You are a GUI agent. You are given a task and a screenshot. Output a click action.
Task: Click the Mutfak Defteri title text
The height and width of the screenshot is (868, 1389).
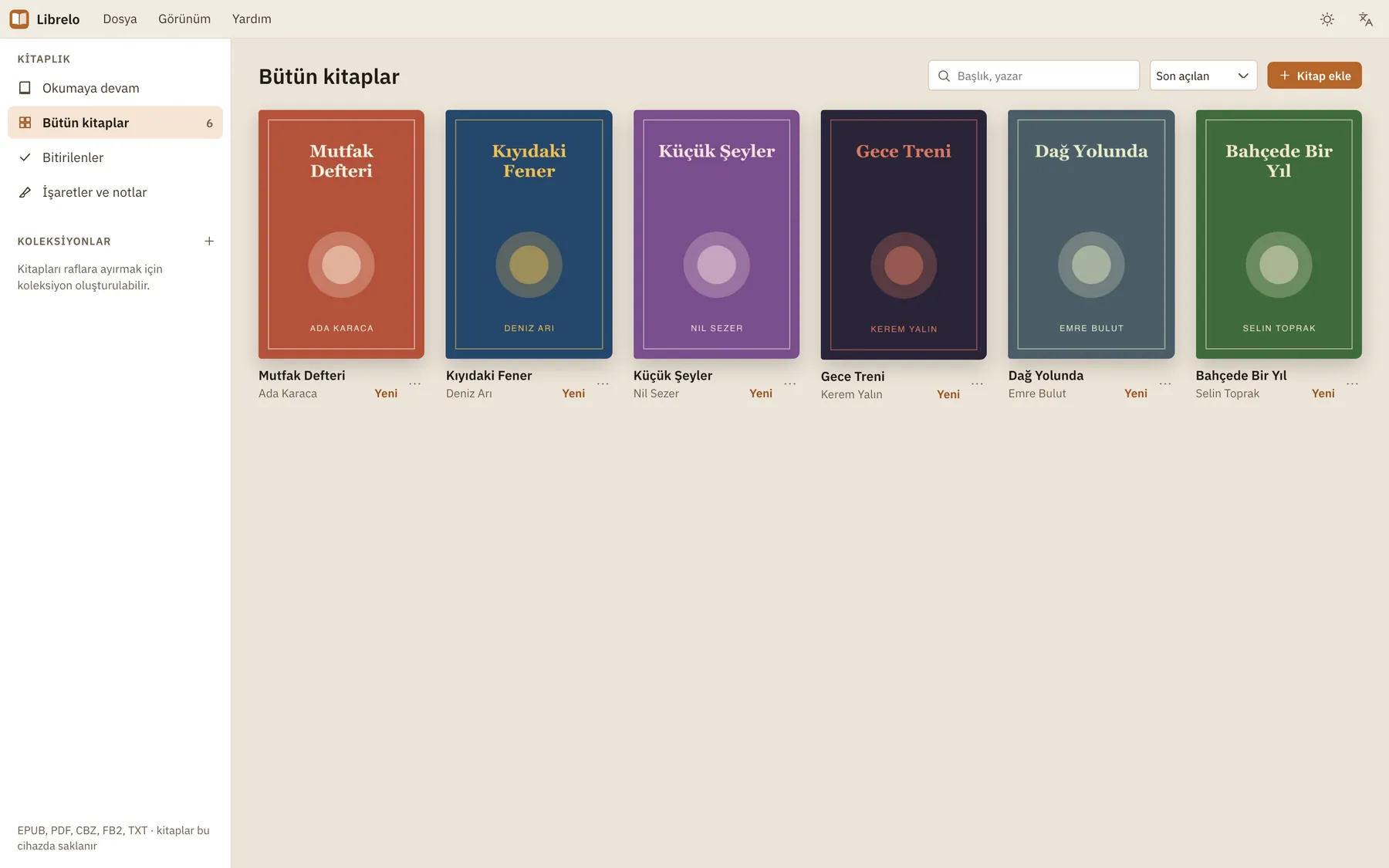(302, 376)
